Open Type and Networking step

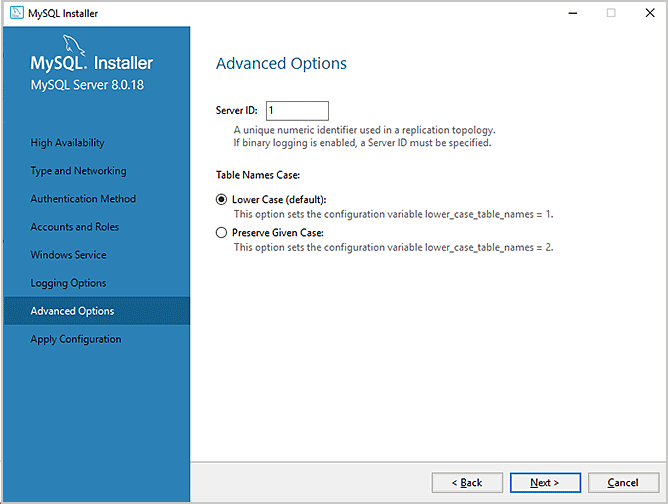click(78, 171)
